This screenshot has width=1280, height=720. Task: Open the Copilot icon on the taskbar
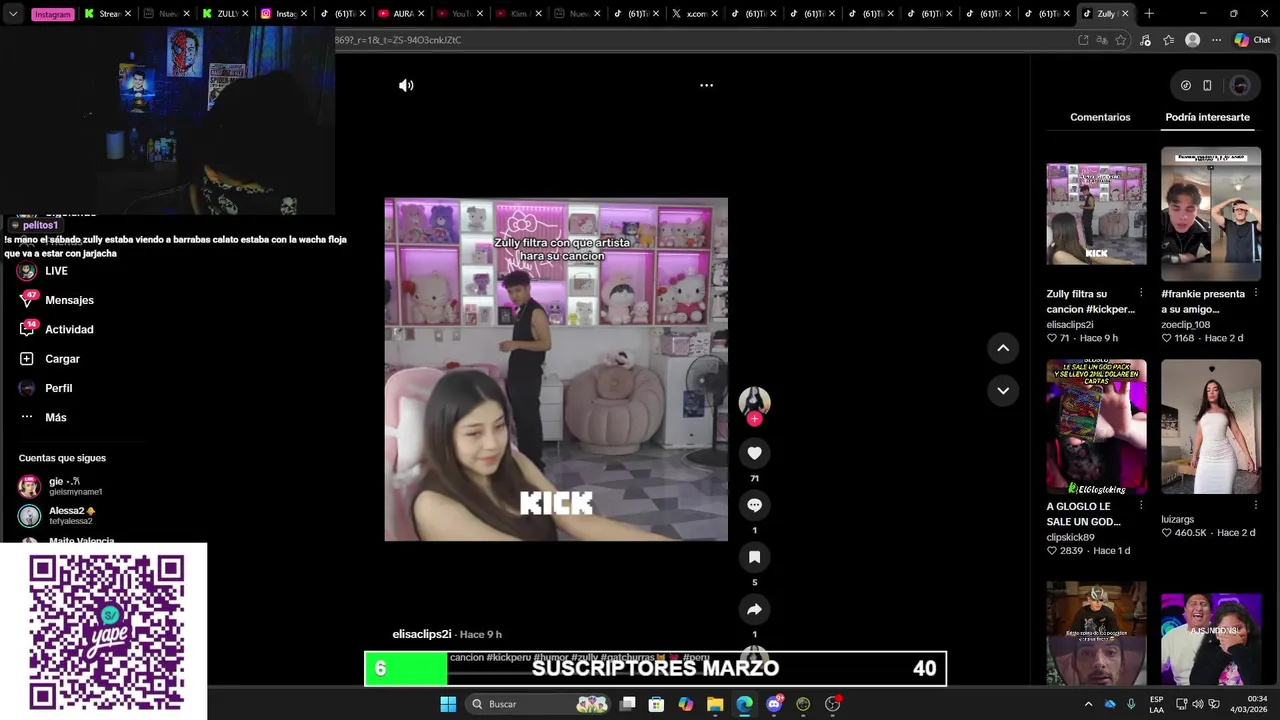click(x=685, y=704)
